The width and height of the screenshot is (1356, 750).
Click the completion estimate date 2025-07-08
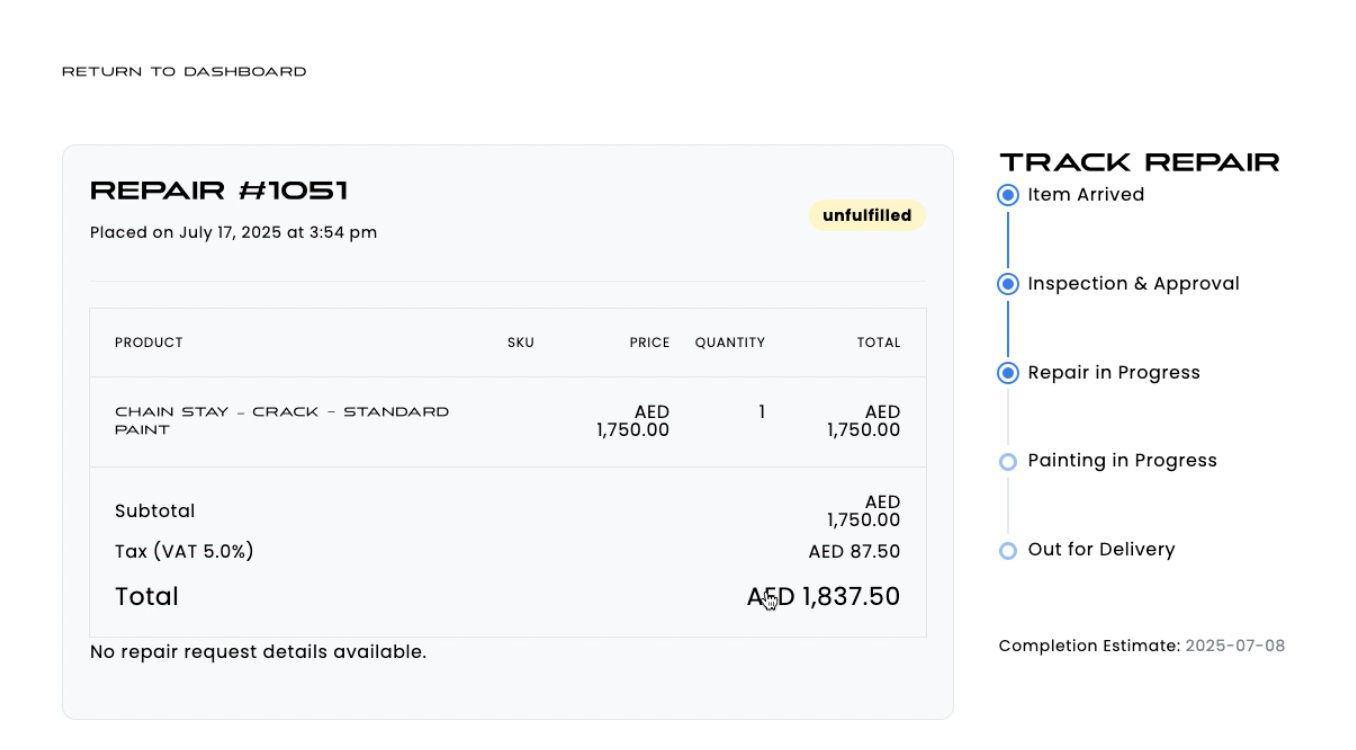1237,645
